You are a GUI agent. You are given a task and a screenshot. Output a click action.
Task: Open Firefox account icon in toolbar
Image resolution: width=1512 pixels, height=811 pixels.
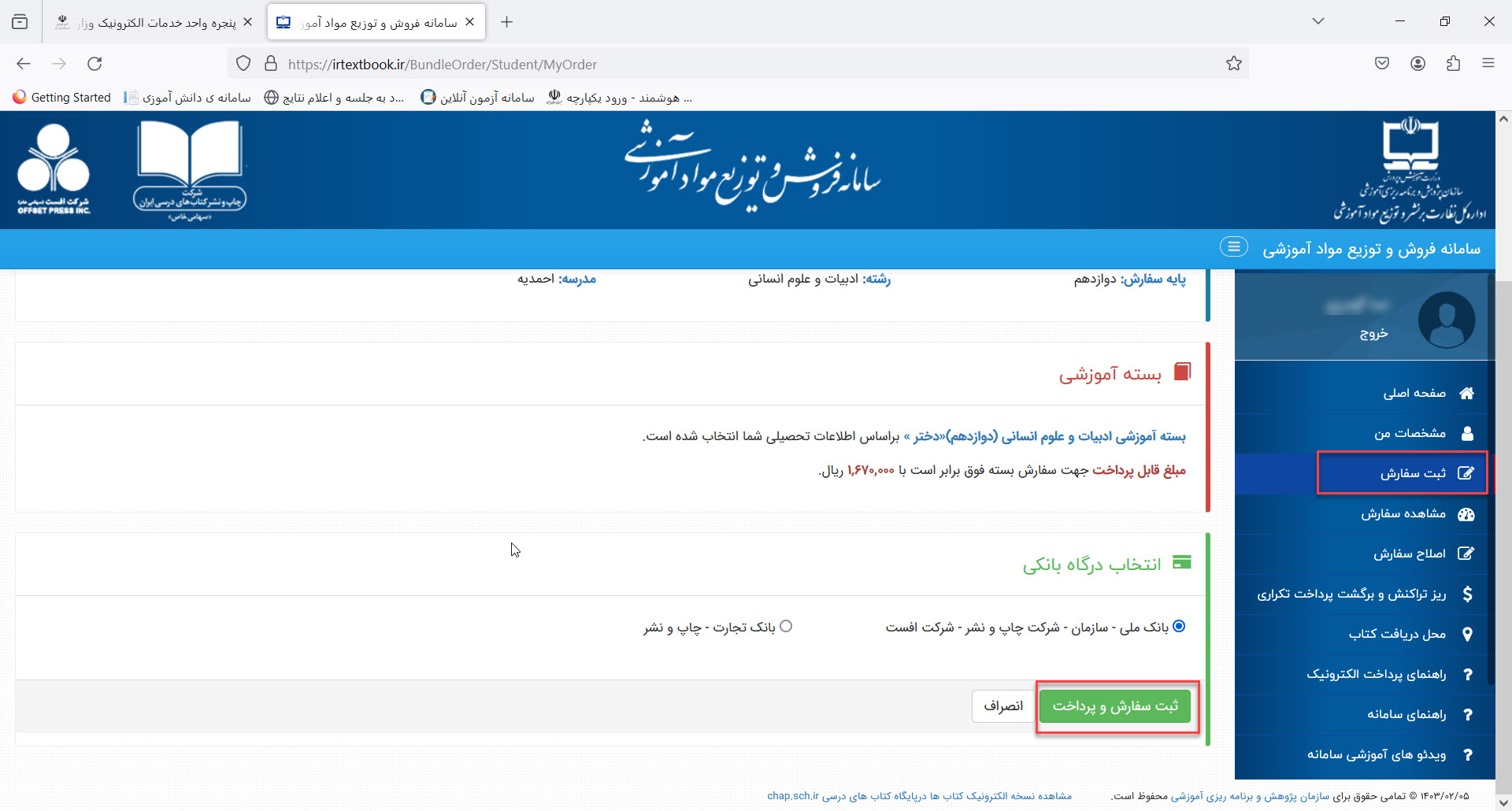[1417, 64]
